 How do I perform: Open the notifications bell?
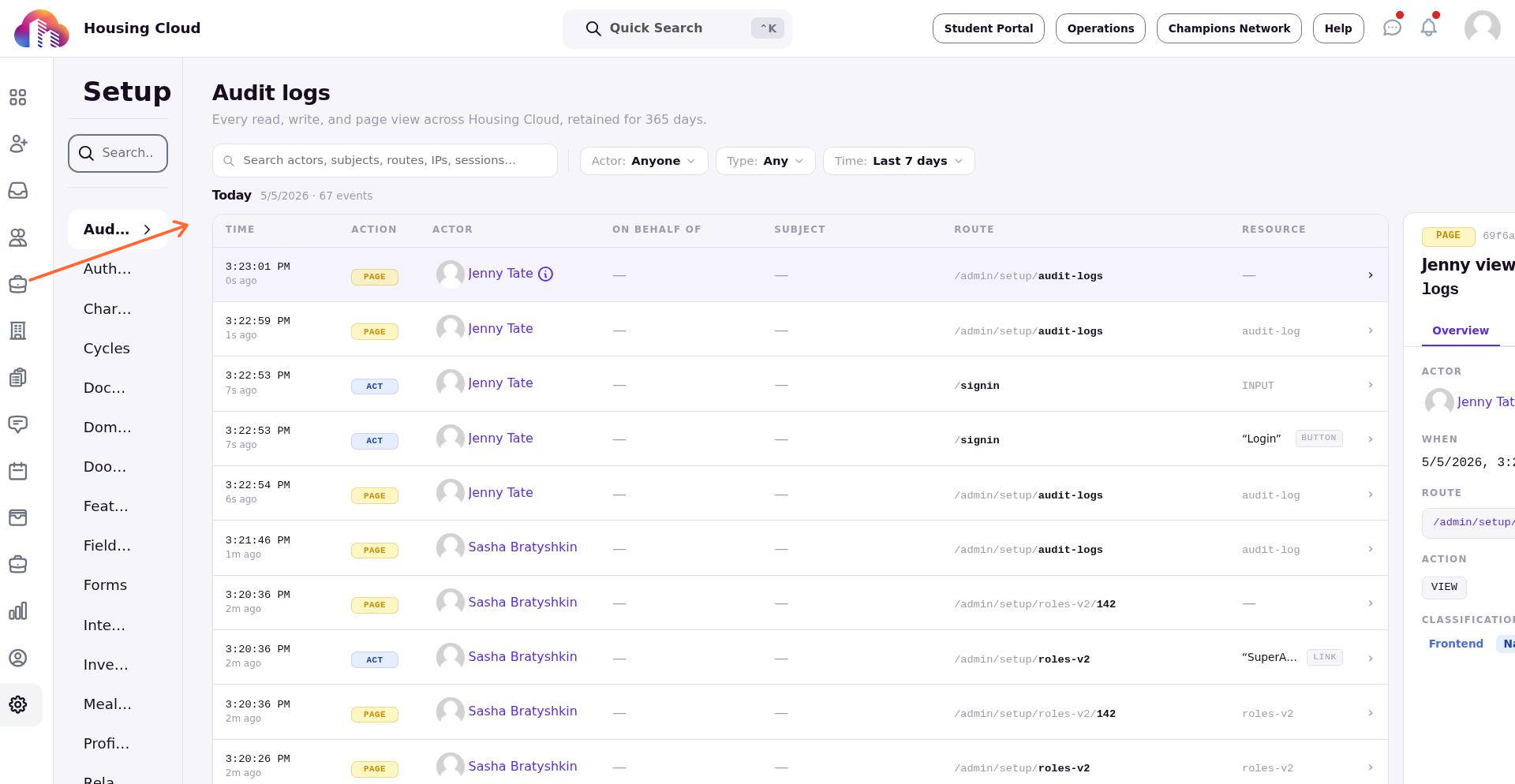point(1428,28)
